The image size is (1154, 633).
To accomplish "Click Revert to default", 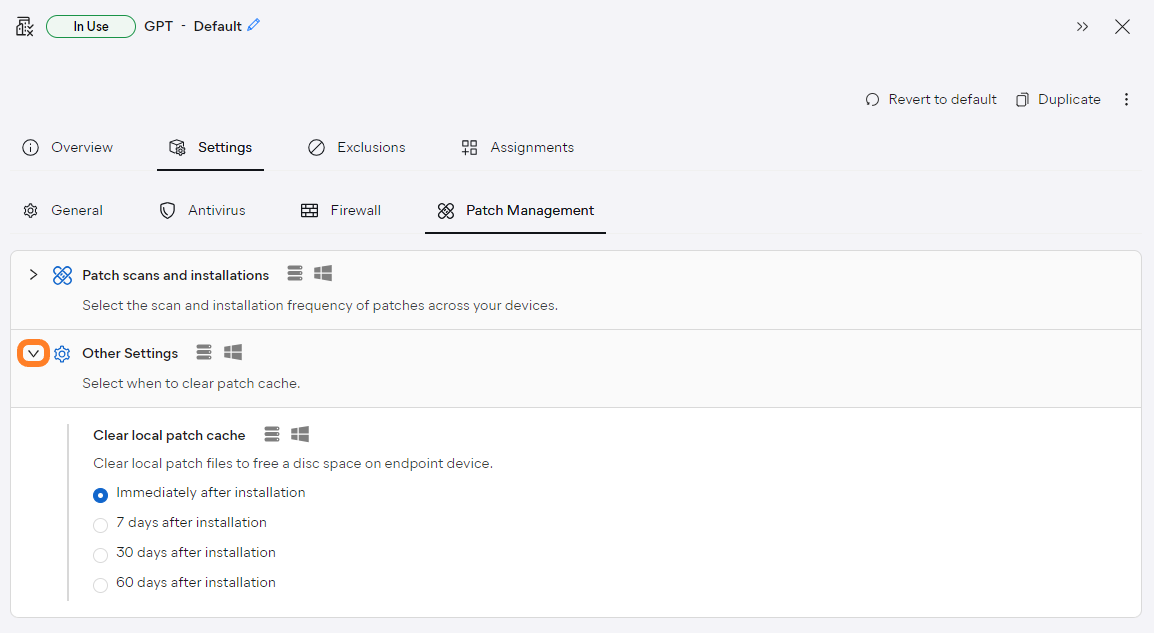I will tap(930, 99).
